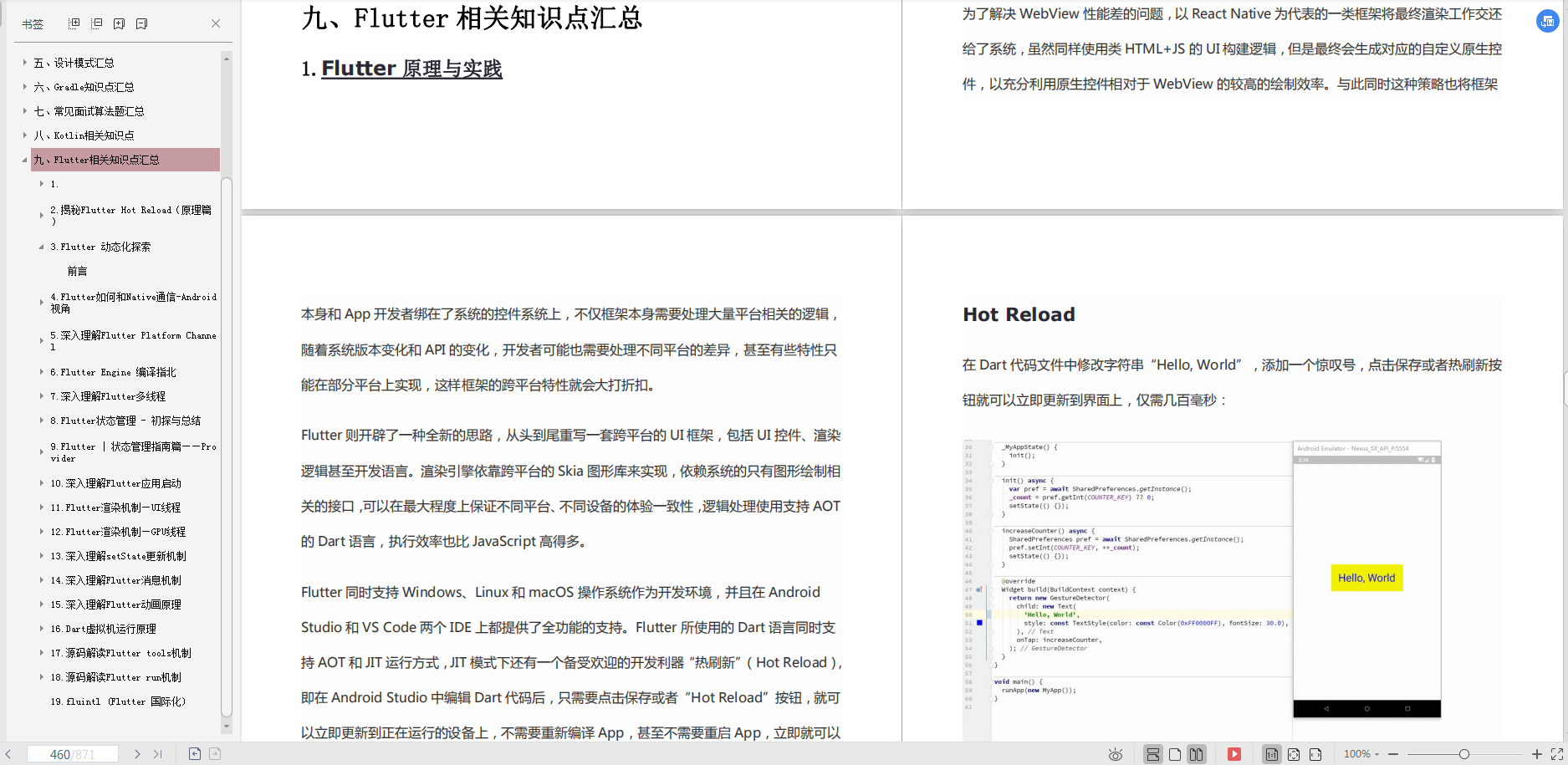Toggle eye-protection reading mode
The width and height of the screenshot is (1568, 765).
(x=1116, y=753)
